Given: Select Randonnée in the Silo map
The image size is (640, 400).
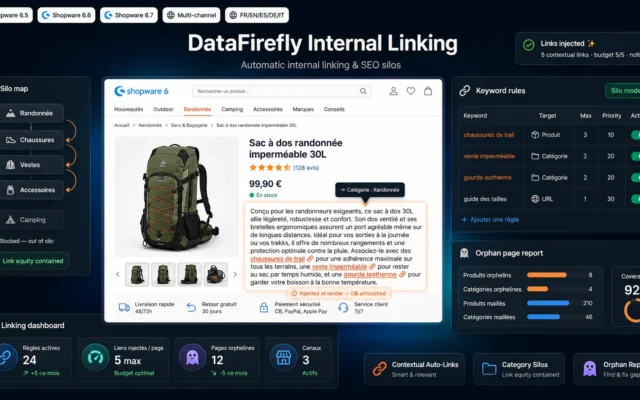Looking at the screenshot, I should [31, 113].
